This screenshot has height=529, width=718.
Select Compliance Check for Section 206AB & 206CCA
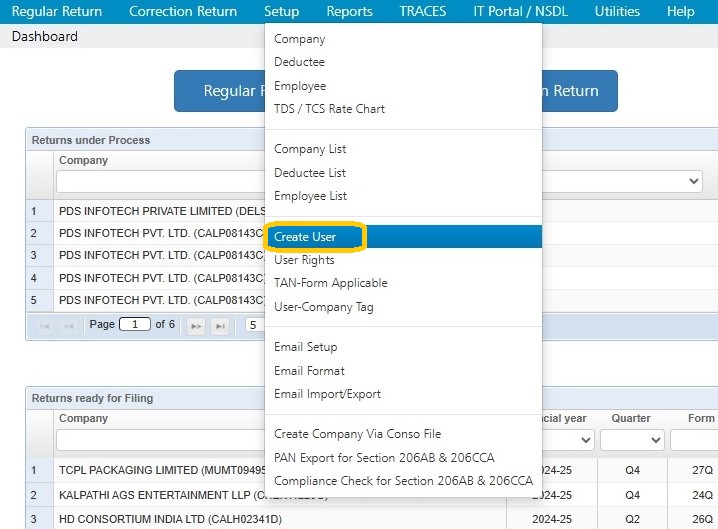coord(403,481)
